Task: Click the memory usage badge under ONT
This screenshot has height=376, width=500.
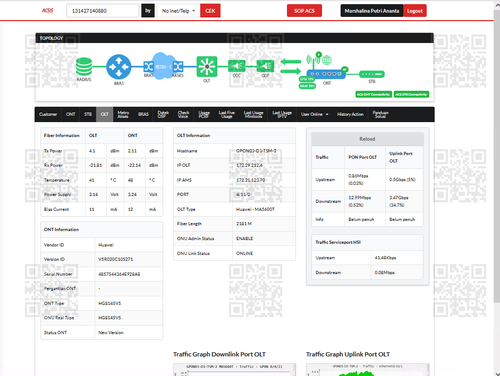Action: point(307,86)
